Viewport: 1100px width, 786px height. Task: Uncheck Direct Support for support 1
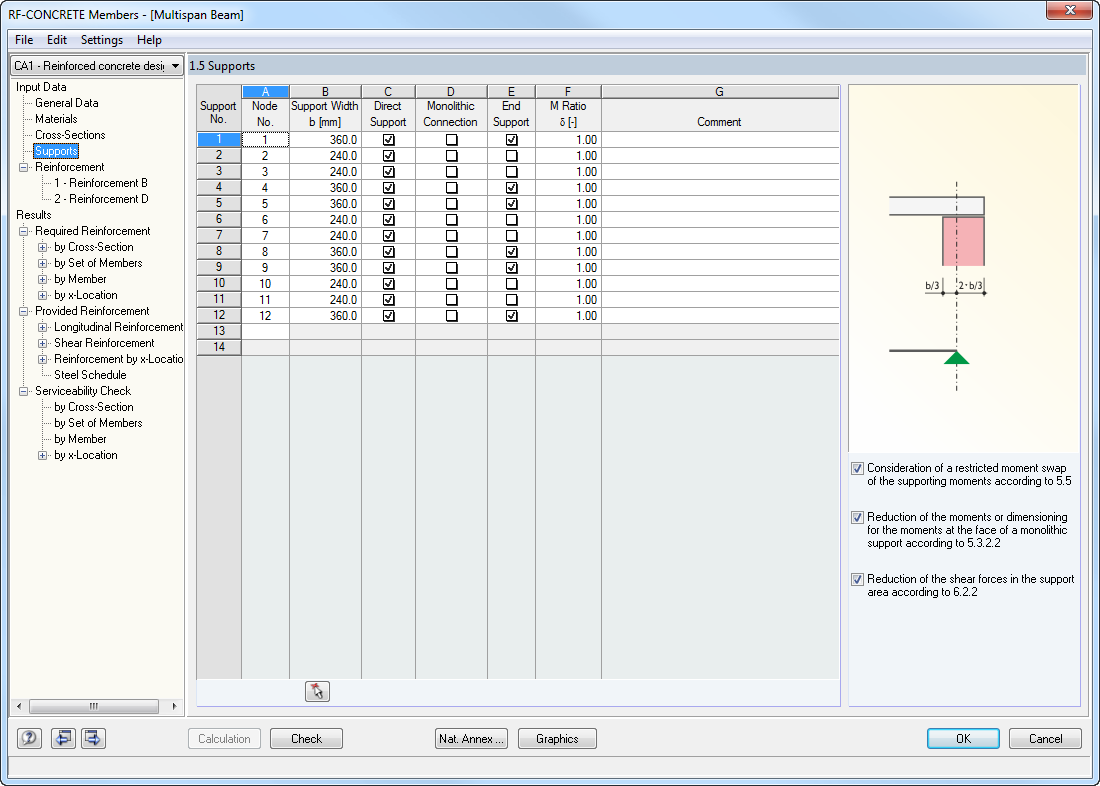pos(388,140)
